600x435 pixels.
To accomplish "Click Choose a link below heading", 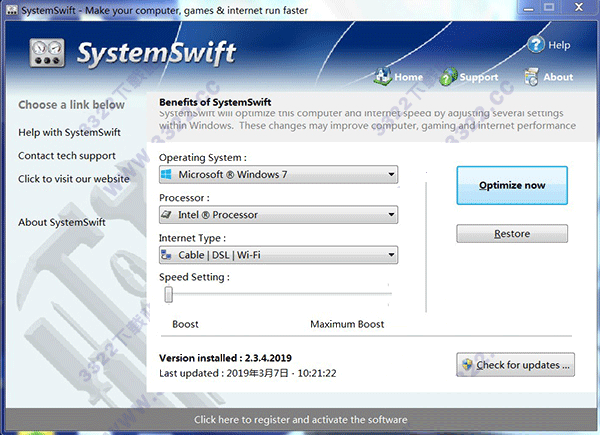I will 71,104.
